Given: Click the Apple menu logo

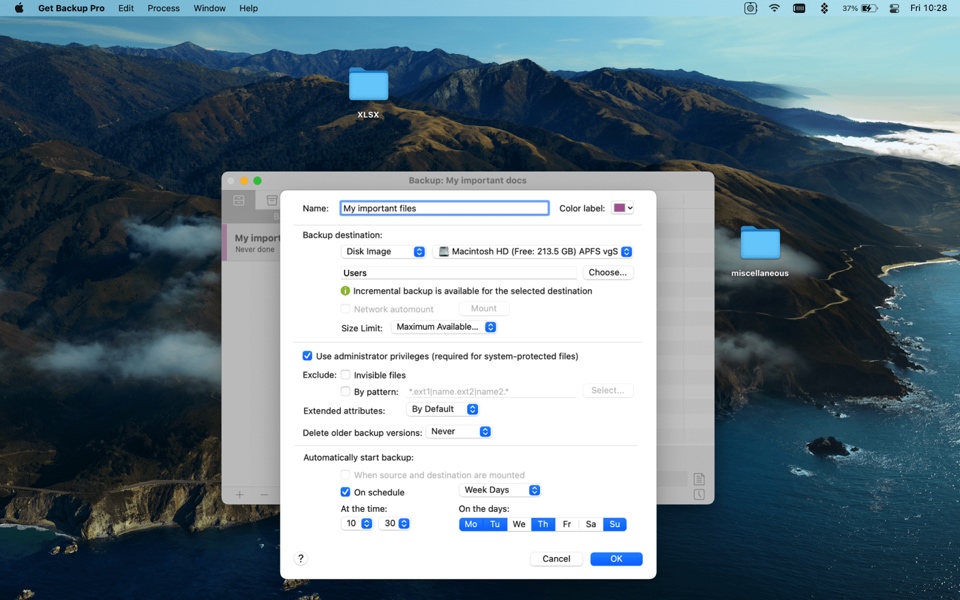Looking at the screenshot, I should [x=18, y=8].
